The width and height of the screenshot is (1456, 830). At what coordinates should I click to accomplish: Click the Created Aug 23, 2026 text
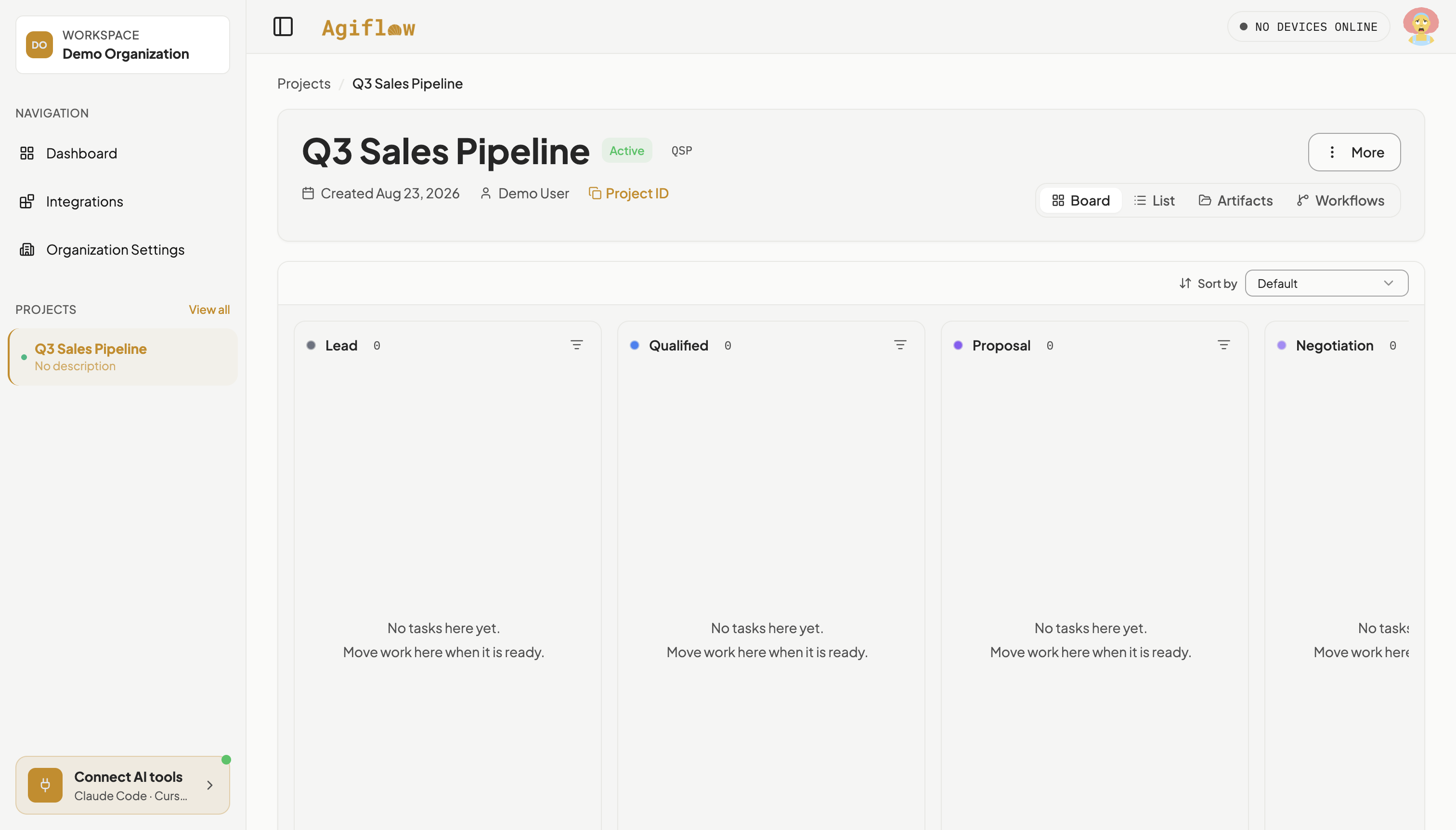click(x=390, y=193)
